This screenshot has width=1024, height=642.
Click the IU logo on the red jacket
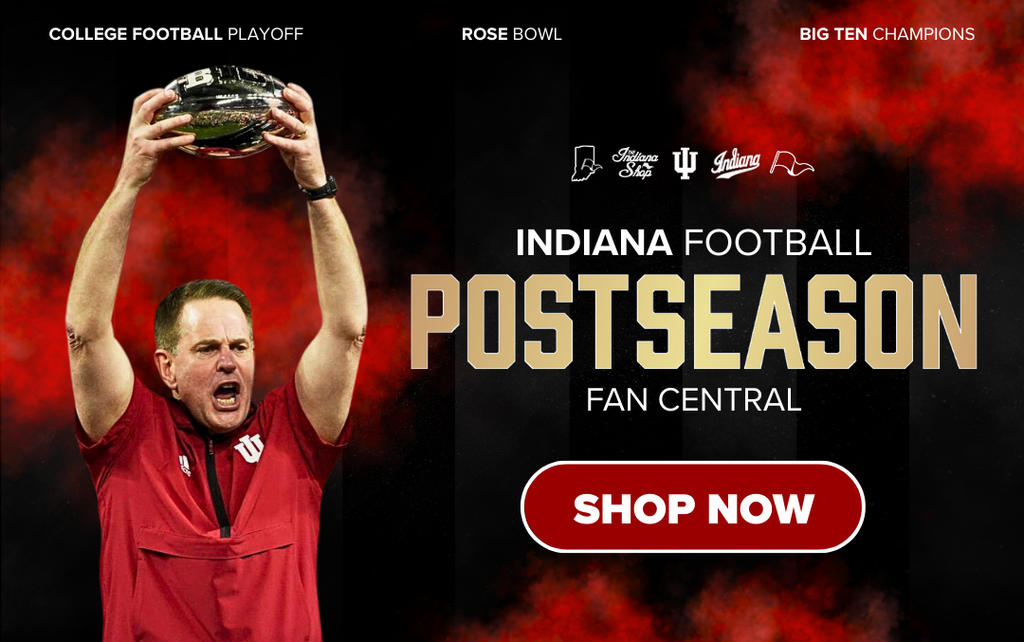249,448
